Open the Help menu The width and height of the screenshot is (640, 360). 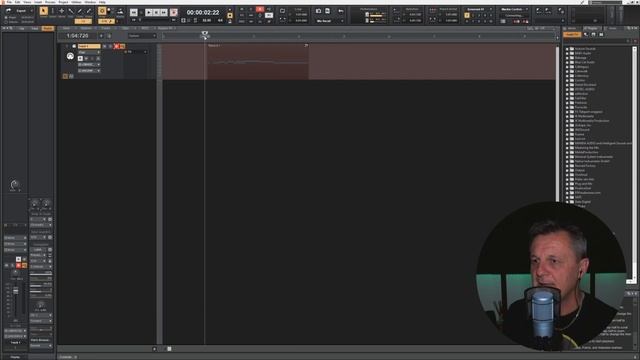pos(102,2)
